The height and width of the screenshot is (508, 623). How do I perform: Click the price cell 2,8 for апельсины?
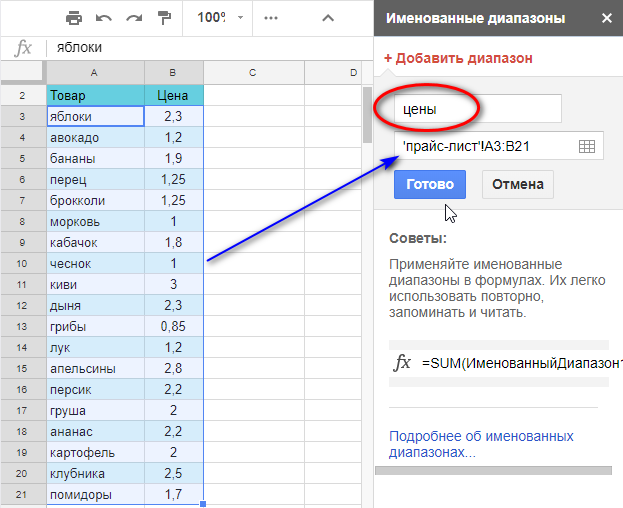pyautogui.click(x=174, y=369)
